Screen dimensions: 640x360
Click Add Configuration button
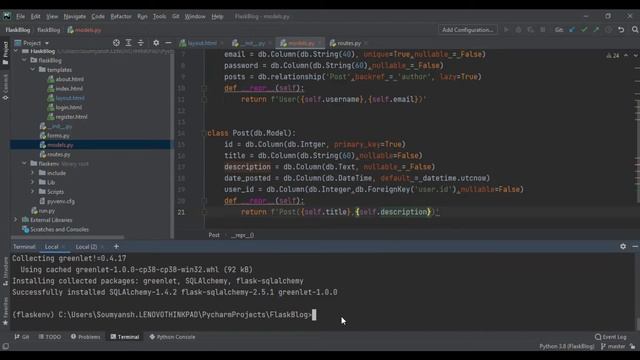tap(467, 30)
